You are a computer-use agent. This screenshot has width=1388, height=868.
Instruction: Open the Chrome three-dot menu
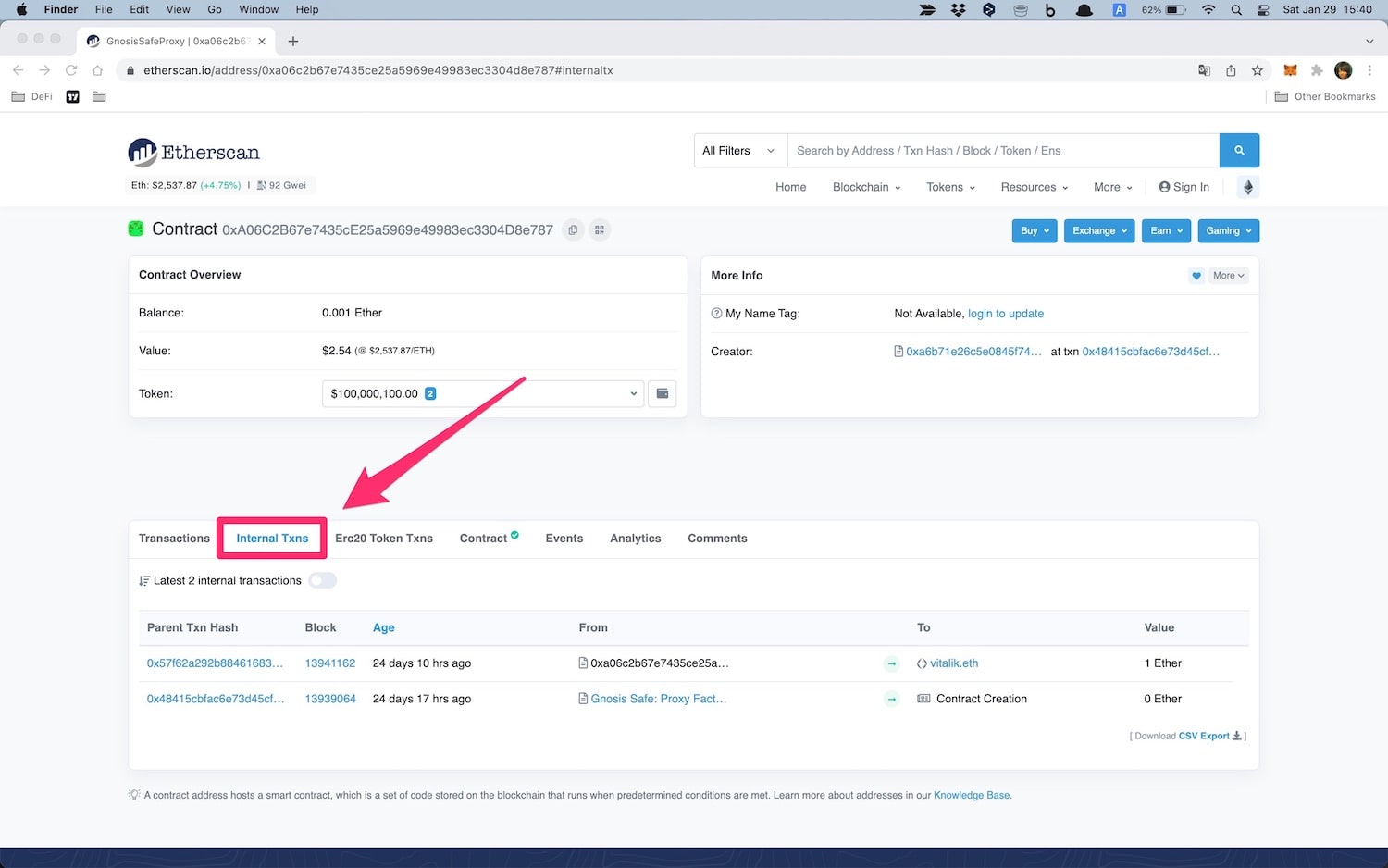(x=1369, y=70)
